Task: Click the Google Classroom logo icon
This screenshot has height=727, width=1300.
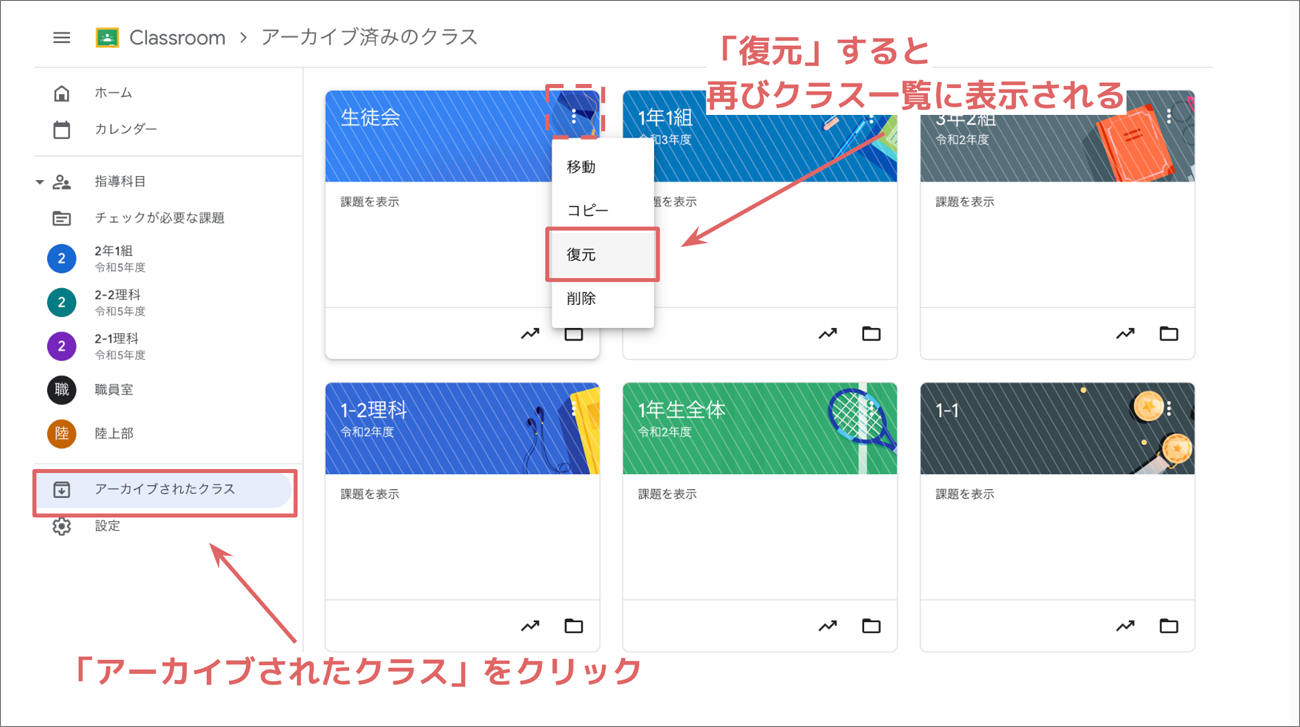Action: 107,38
